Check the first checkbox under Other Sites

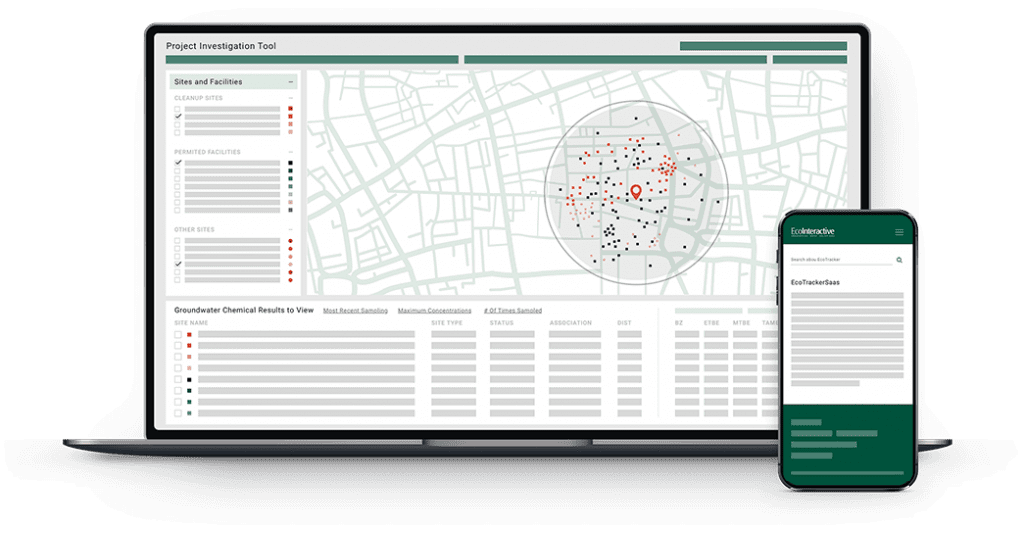(178, 241)
